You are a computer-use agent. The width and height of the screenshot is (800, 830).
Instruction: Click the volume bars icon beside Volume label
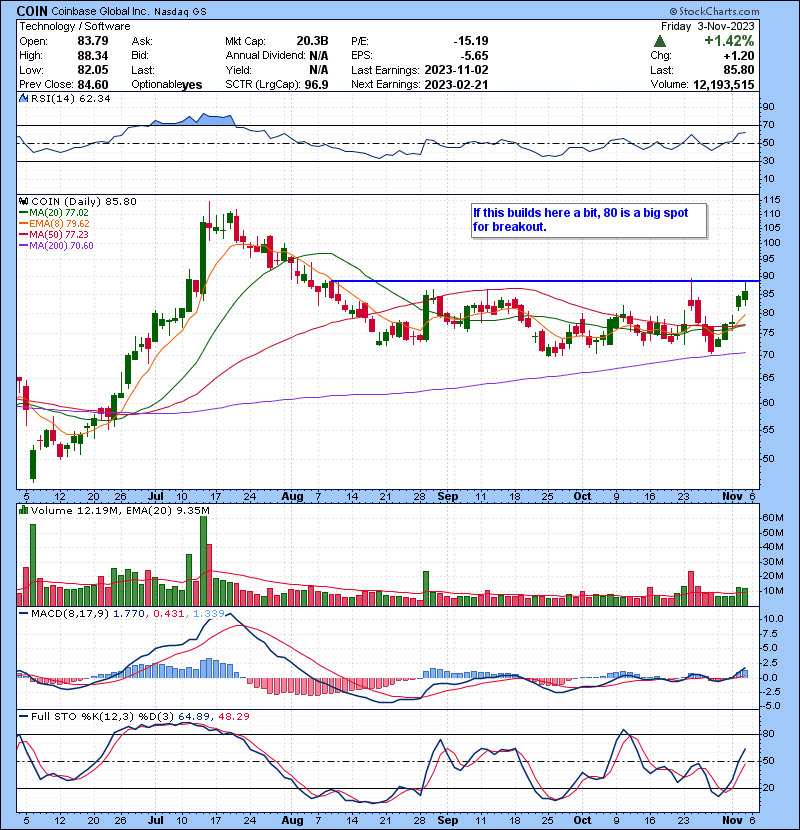pos(23,510)
